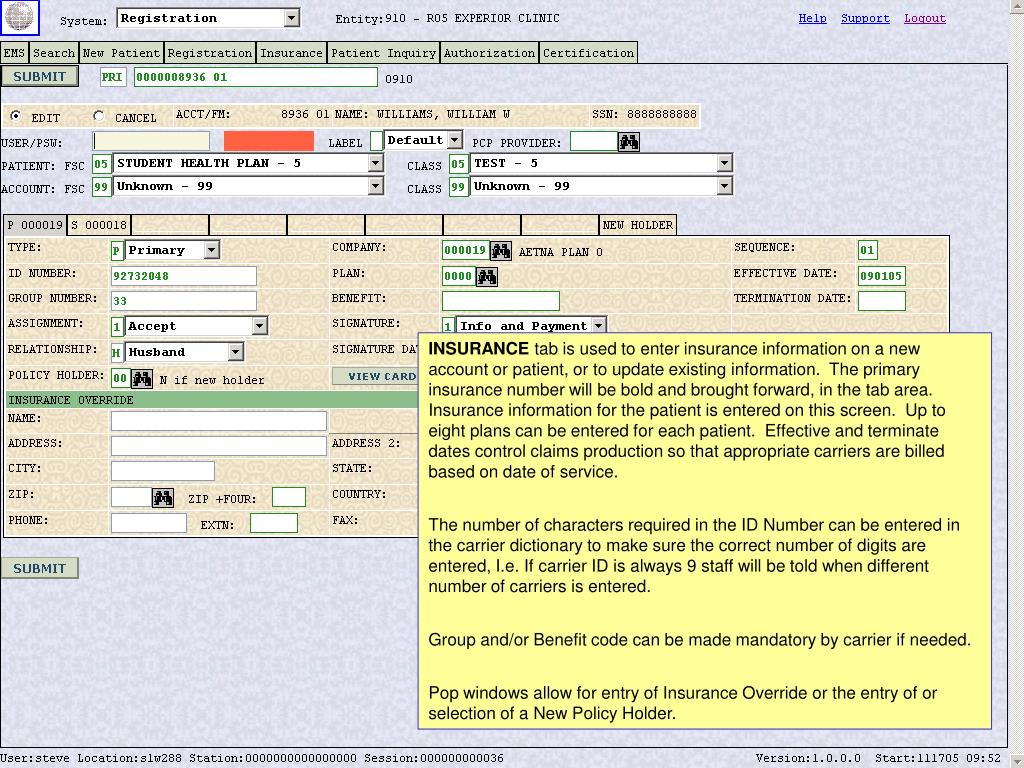Click the Insurance Override NAME field

[219, 421]
